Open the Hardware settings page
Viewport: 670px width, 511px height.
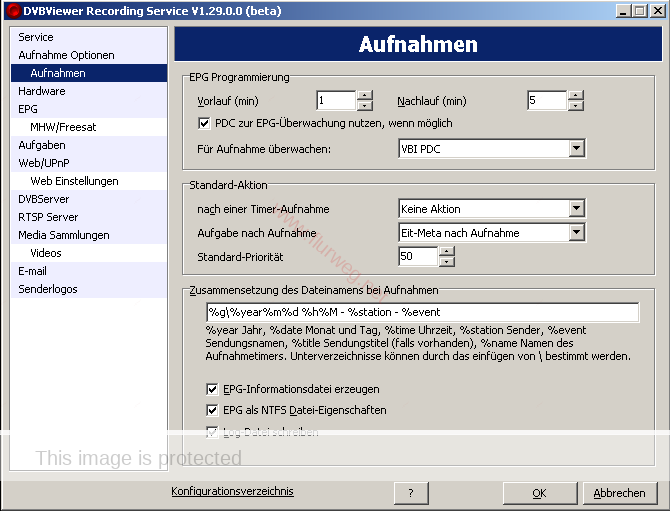(x=89, y=91)
